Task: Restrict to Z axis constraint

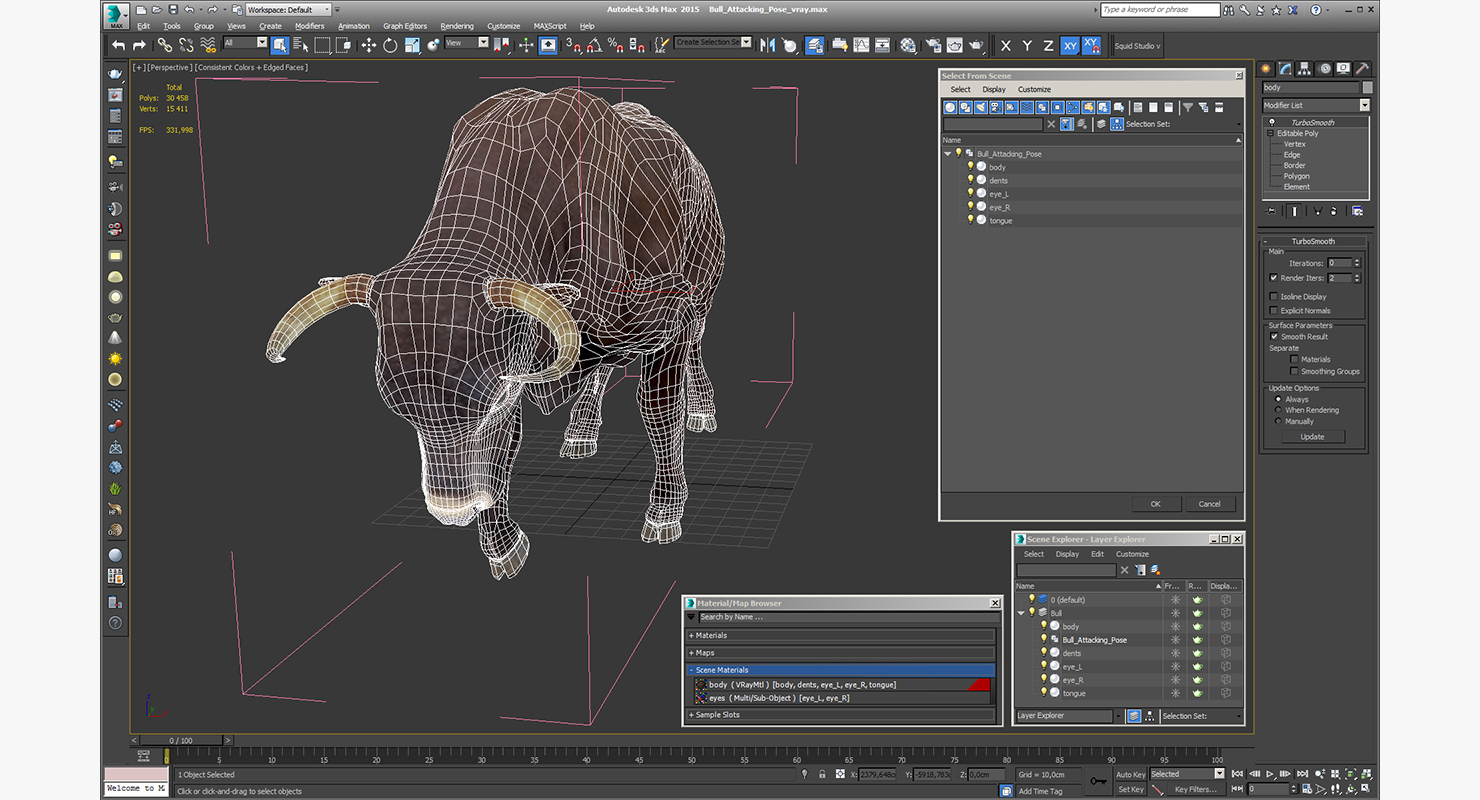Action: click(1048, 45)
